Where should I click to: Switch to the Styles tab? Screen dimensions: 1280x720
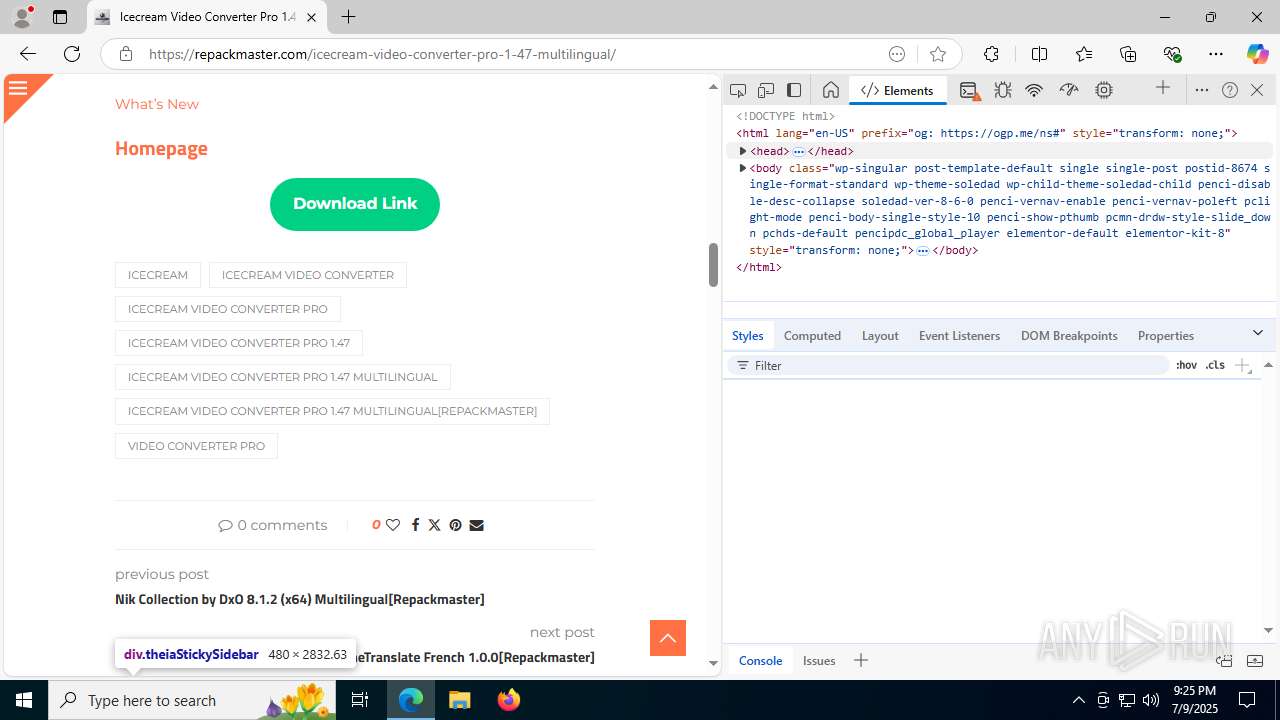pyautogui.click(x=748, y=335)
